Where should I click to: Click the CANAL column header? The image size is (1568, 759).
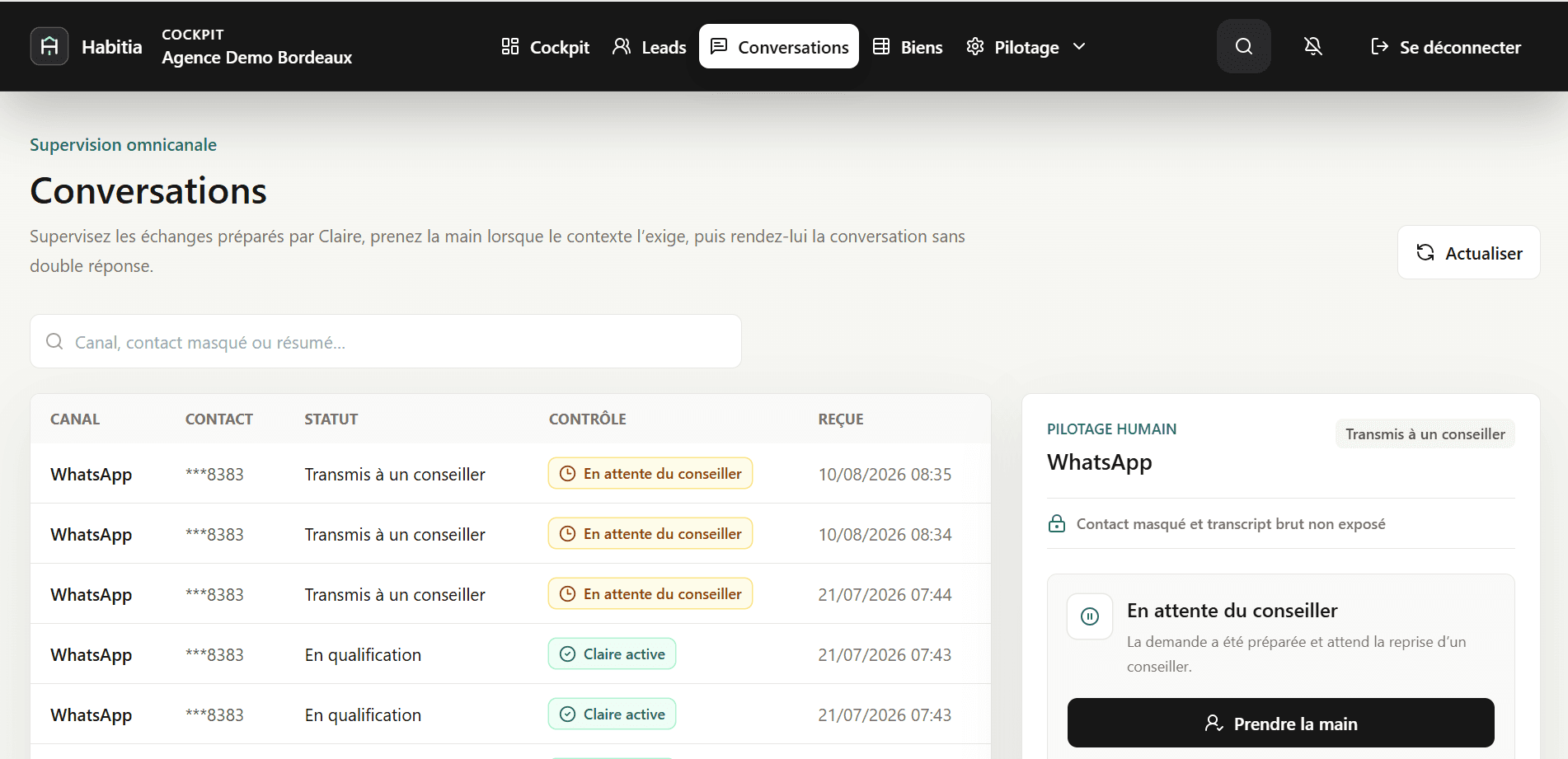[75, 419]
